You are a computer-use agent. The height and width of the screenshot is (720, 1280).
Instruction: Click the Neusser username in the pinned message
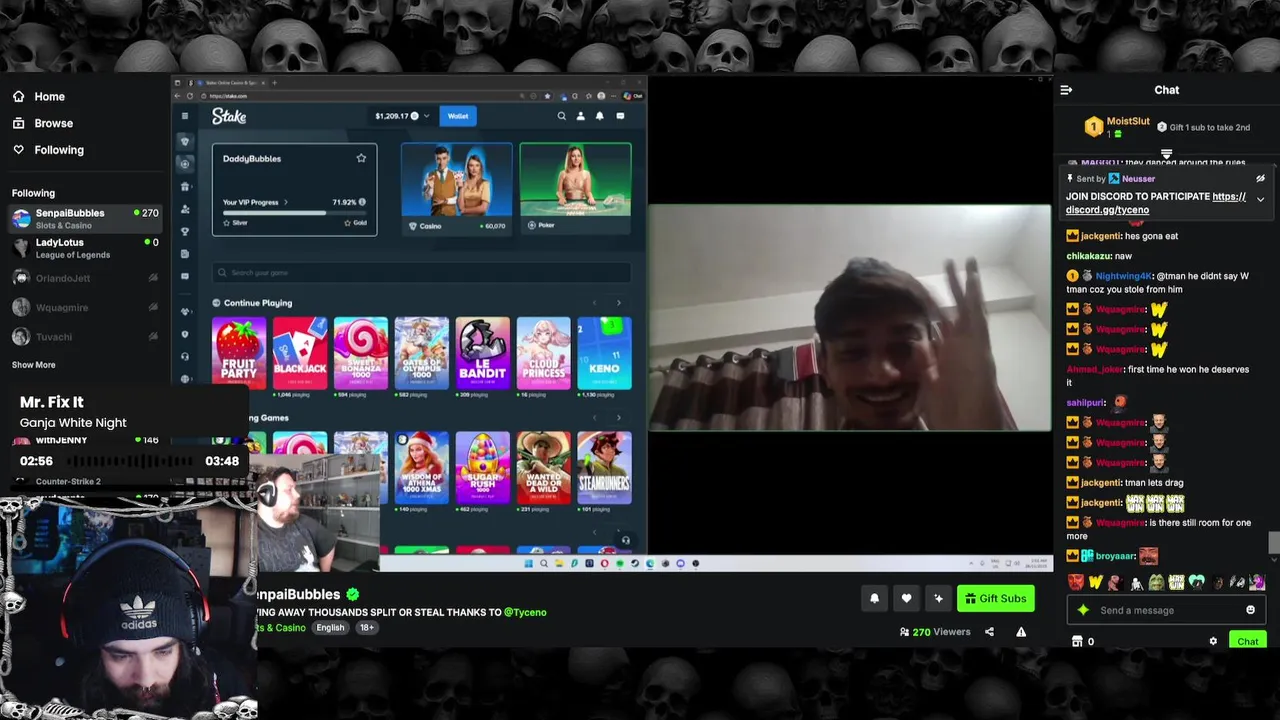point(1138,179)
